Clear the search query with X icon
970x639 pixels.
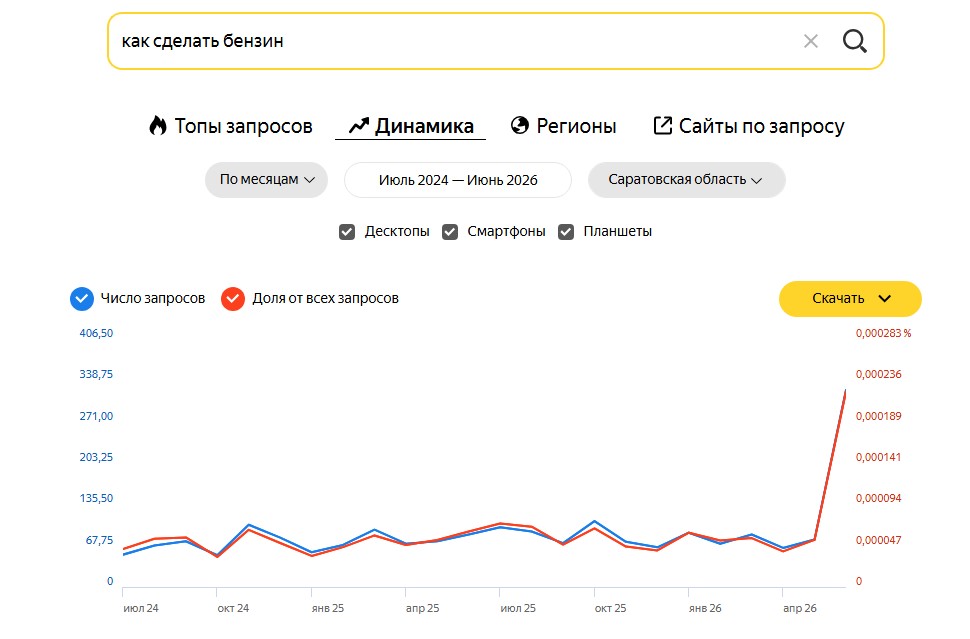coord(810,41)
